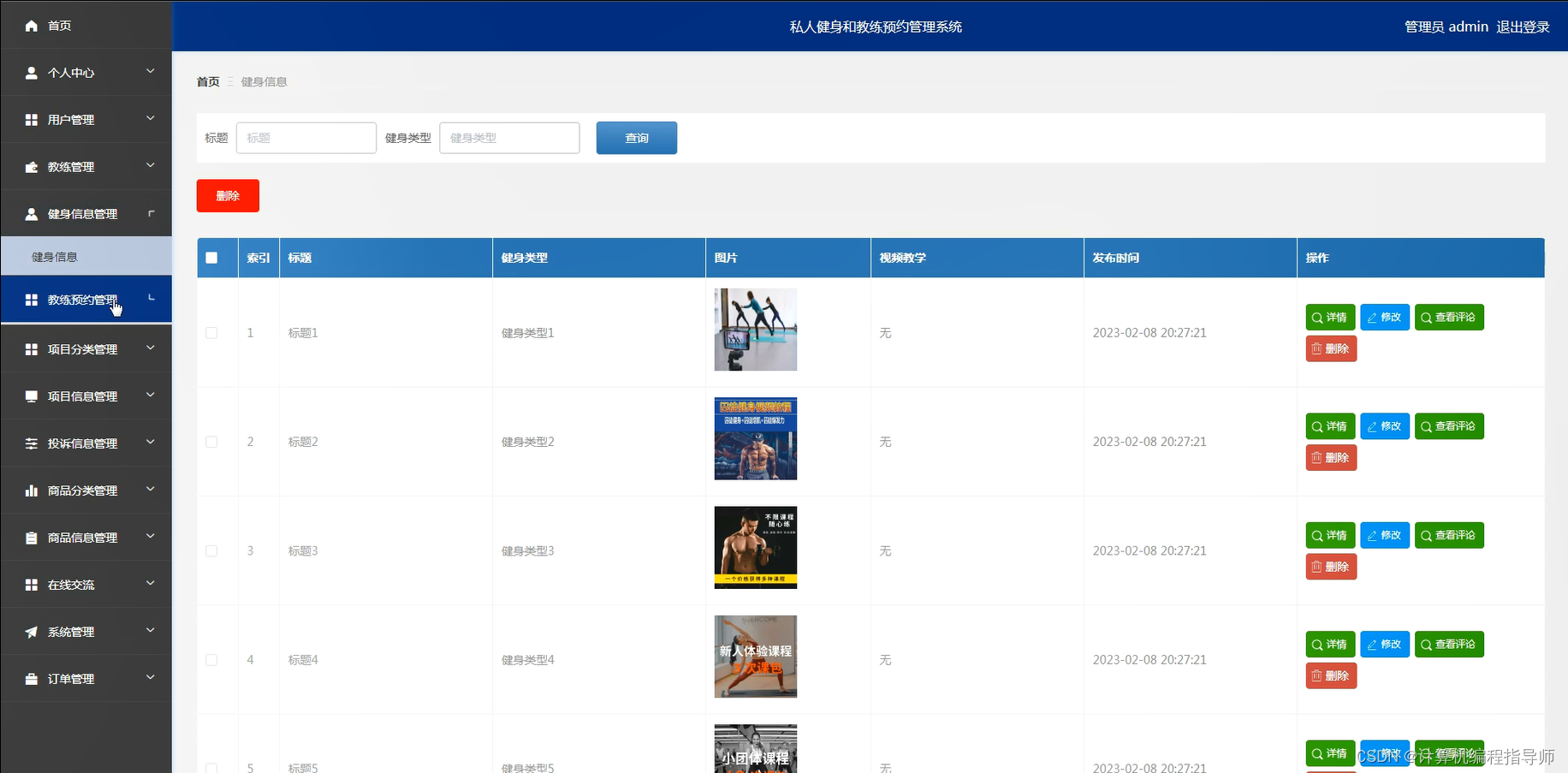
Task: Click the home icon beside 首页 in sidebar
Action: pos(32,26)
